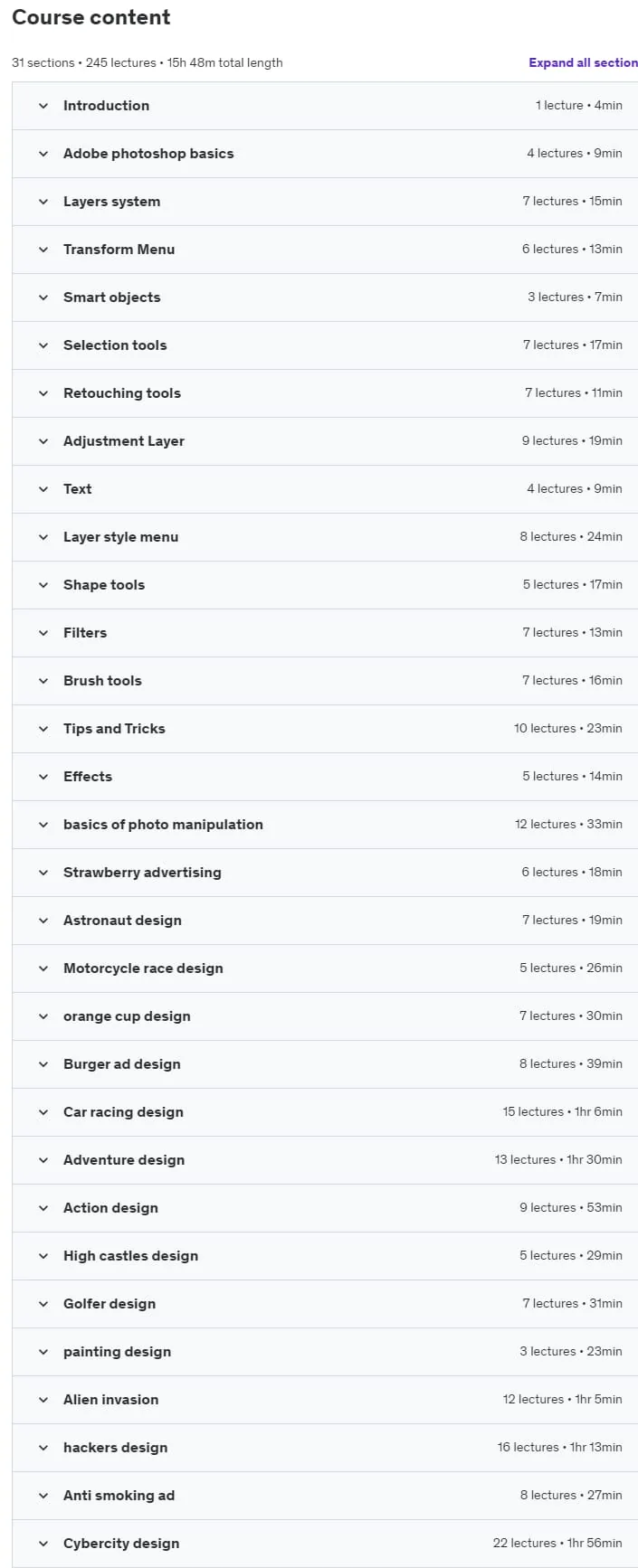
Task: Click chevron icon beside Cybercity design
Action: (43, 1544)
